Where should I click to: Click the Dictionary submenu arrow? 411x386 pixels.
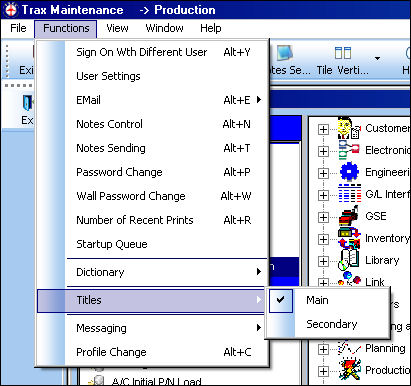point(259,272)
